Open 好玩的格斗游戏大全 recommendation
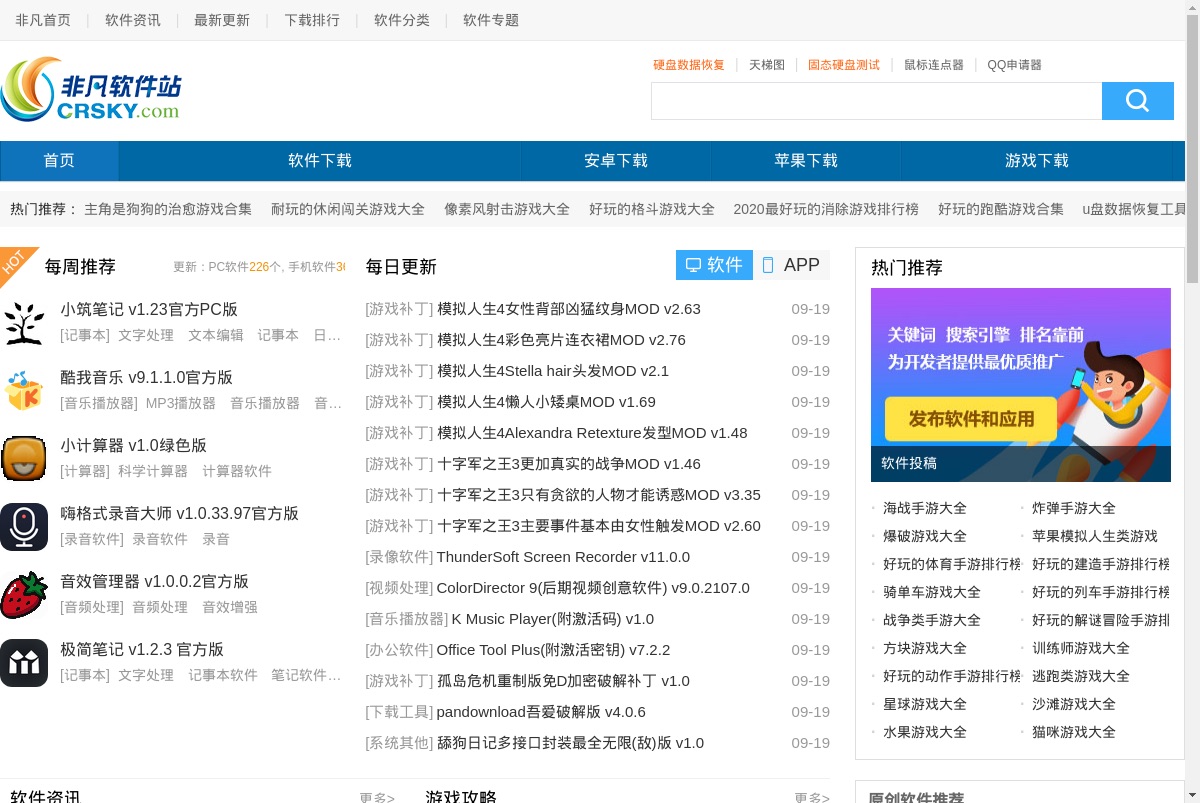This screenshot has width=1200, height=803. [652, 209]
